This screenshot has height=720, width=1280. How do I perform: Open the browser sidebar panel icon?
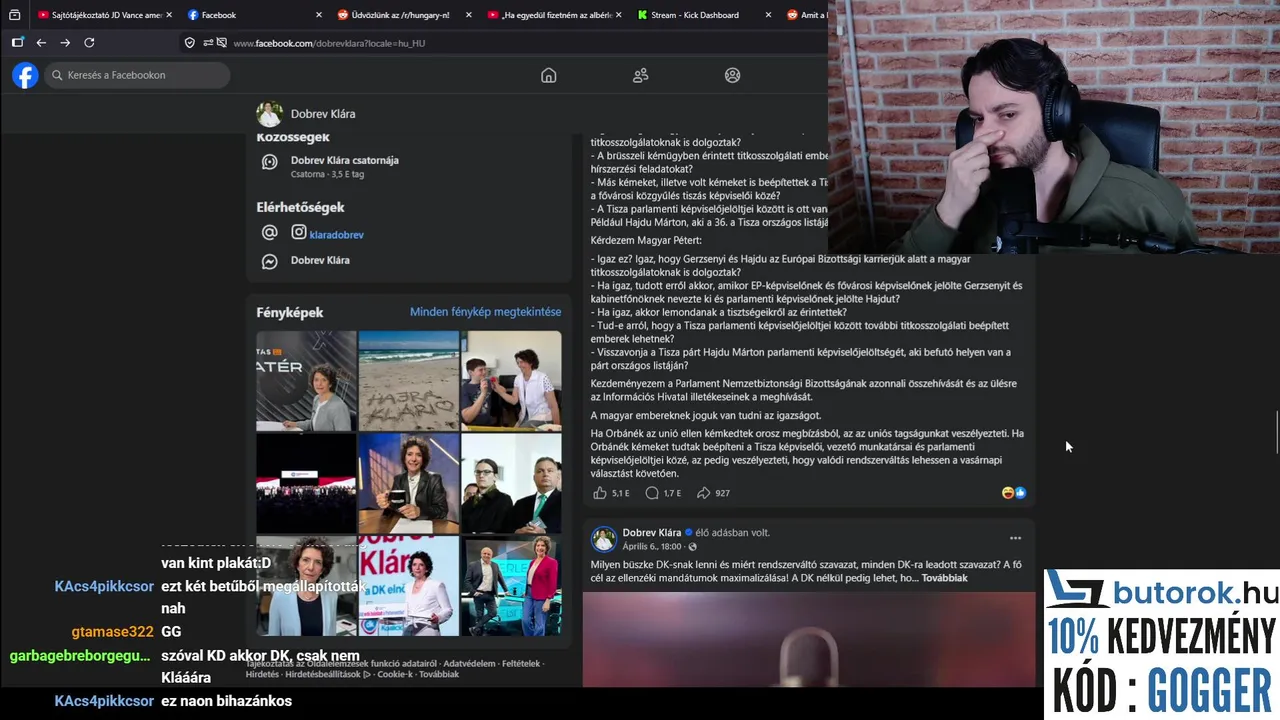(x=17, y=43)
